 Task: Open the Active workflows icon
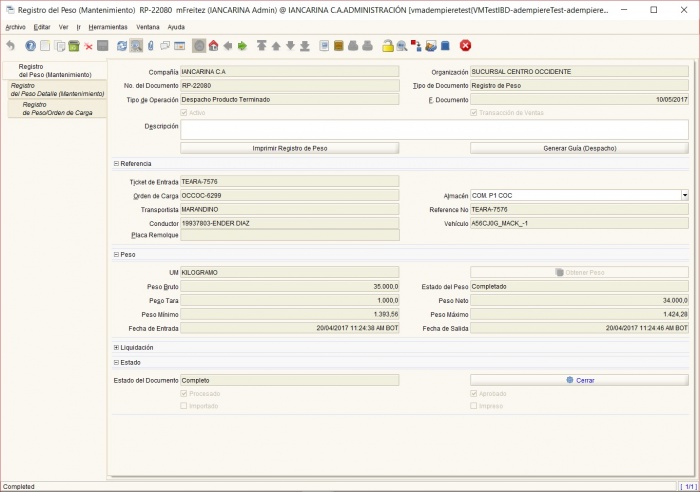pyautogui.click(x=416, y=46)
